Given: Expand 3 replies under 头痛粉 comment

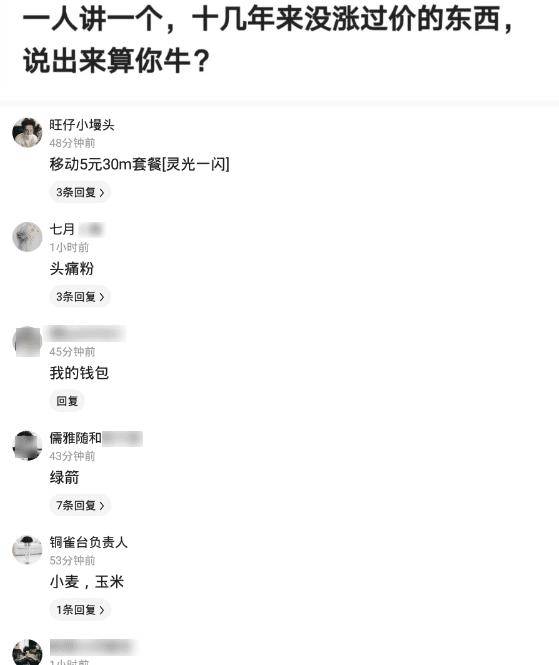Looking at the screenshot, I should click(x=80, y=296).
